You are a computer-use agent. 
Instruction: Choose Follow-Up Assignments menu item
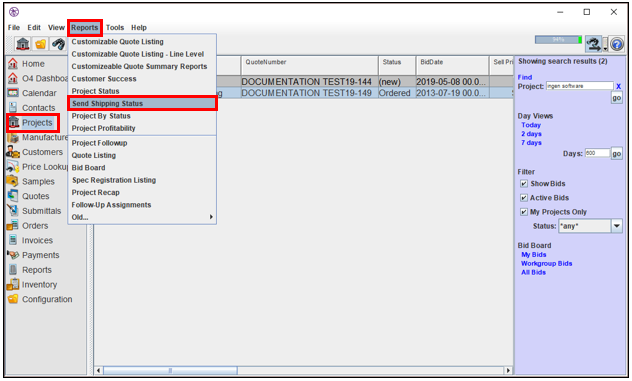(142, 205)
